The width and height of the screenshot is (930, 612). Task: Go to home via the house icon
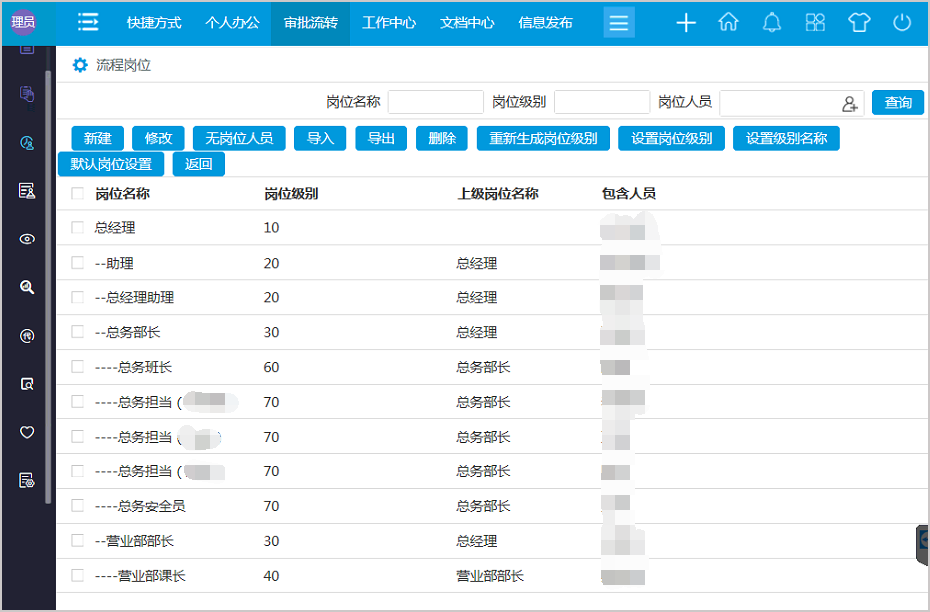[728, 21]
